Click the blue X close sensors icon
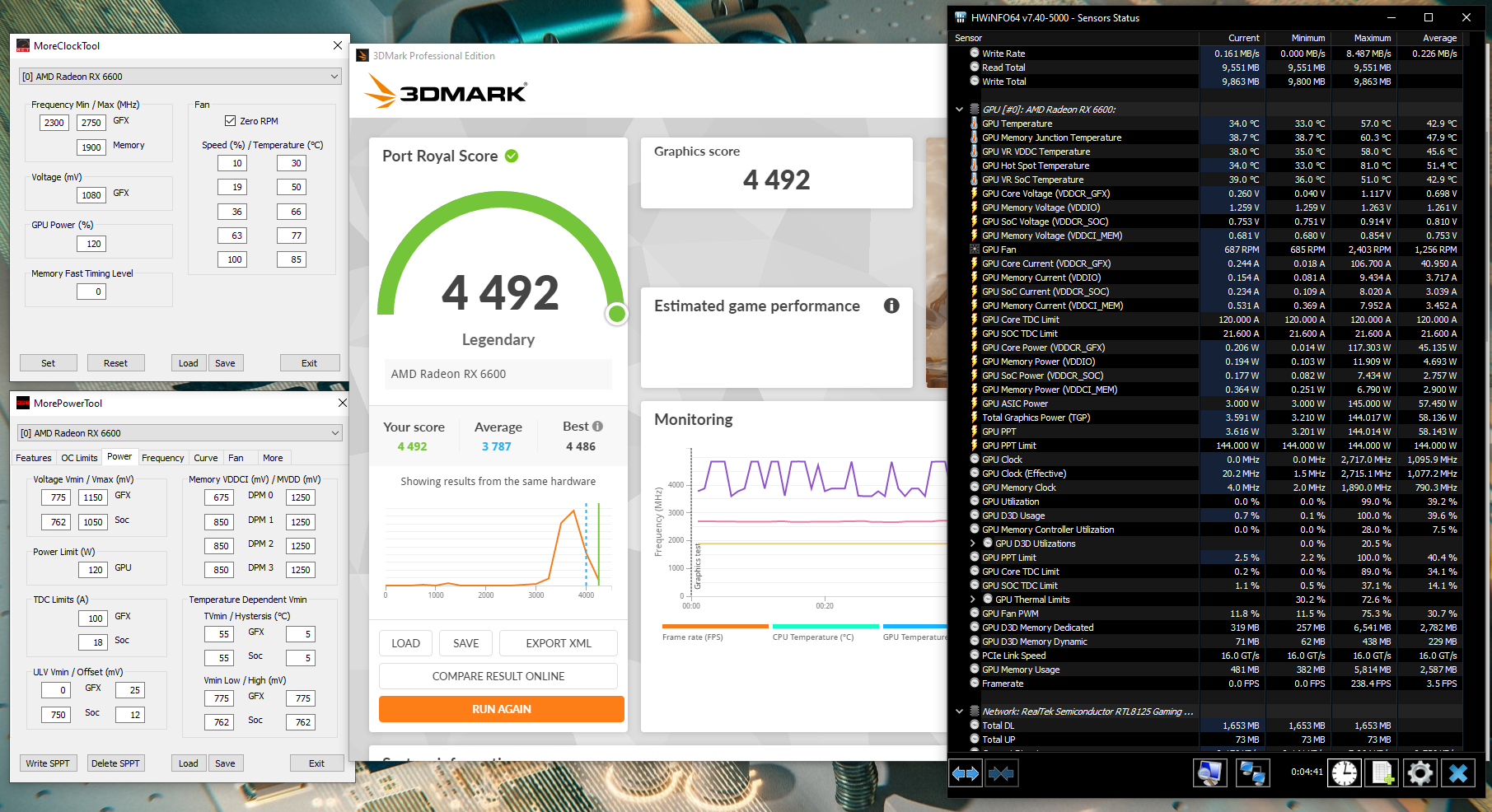 (1458, 773)
